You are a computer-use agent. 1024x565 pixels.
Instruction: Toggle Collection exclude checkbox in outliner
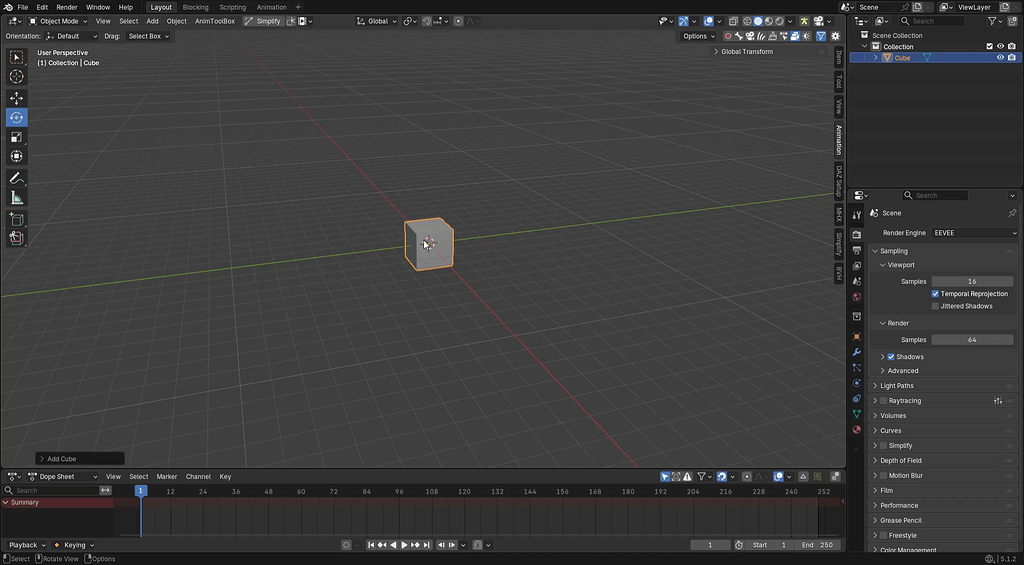tap(989, 46)
